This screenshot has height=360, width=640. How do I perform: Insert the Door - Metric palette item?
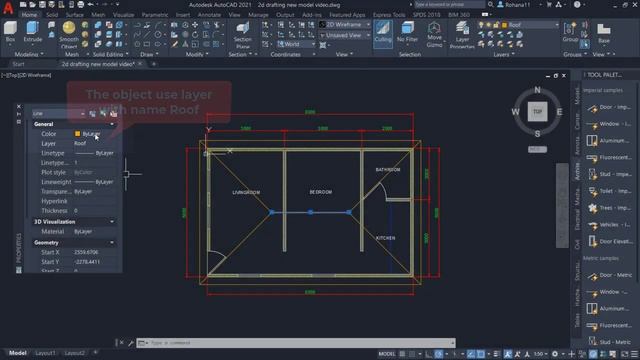pyautogui.click(x=609, y=275)
